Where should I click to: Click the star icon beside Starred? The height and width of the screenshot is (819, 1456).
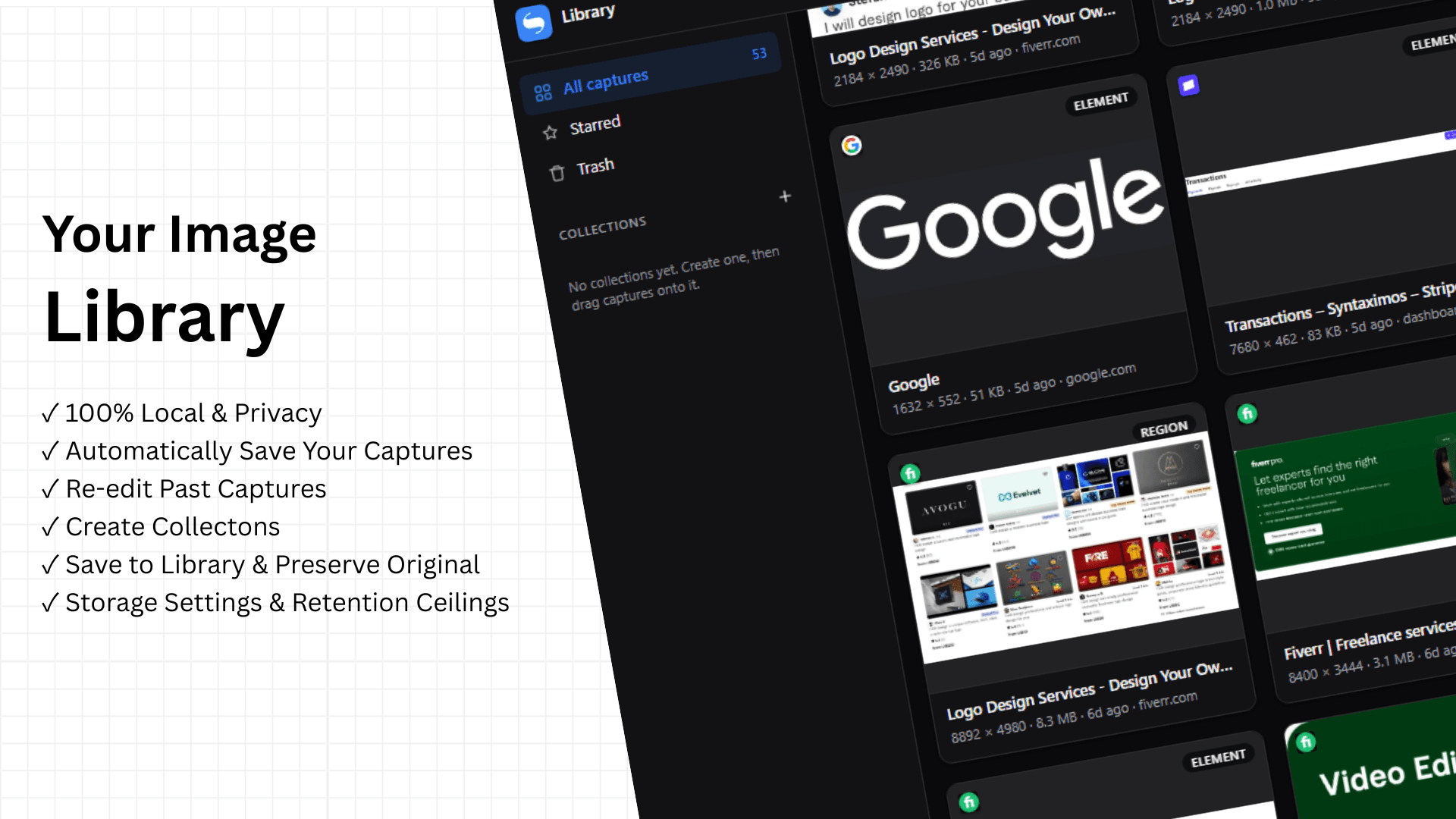tap(551, 133)
